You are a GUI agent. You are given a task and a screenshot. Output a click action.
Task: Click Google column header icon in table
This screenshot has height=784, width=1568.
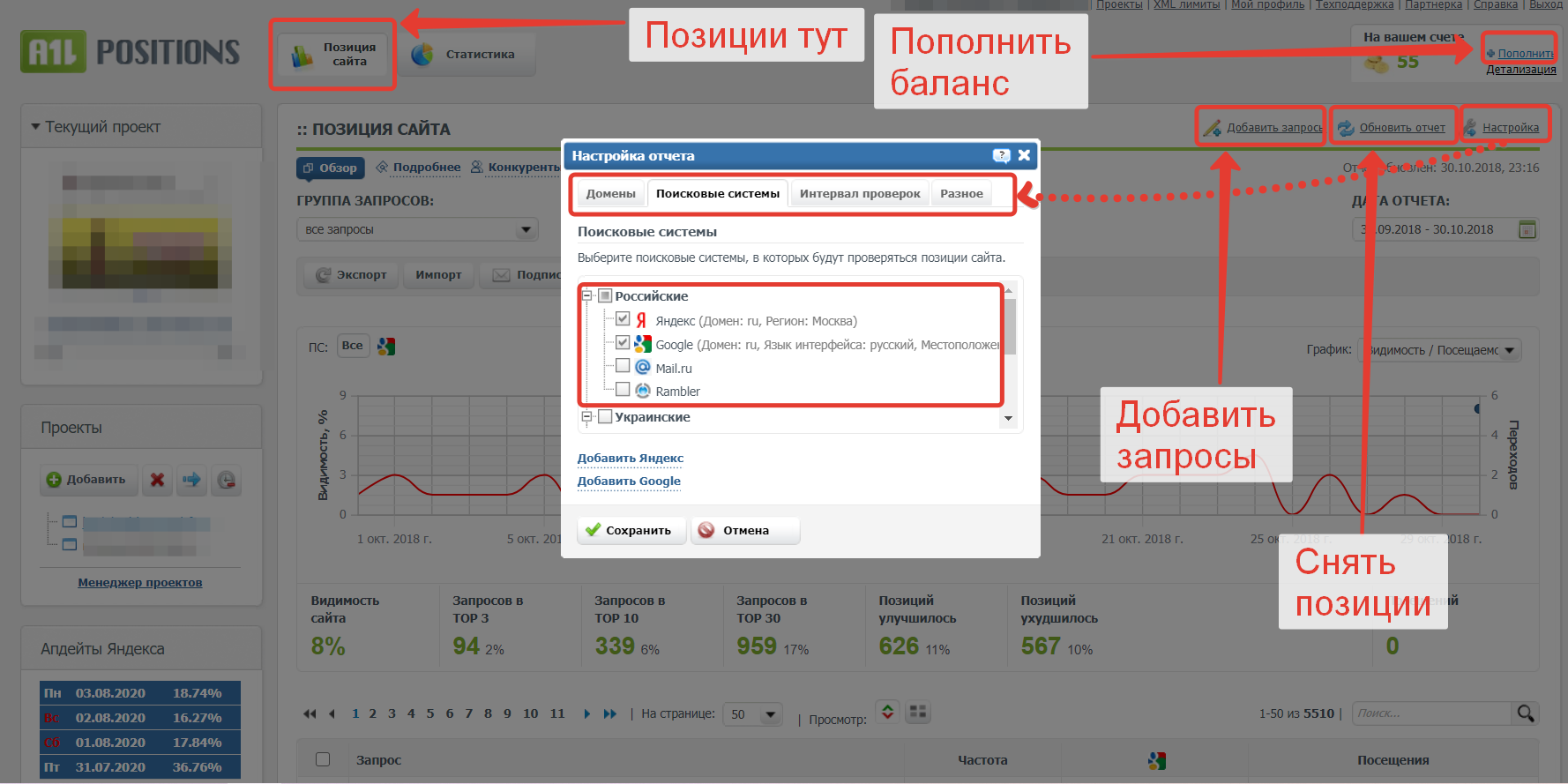tap(1157, 760)
